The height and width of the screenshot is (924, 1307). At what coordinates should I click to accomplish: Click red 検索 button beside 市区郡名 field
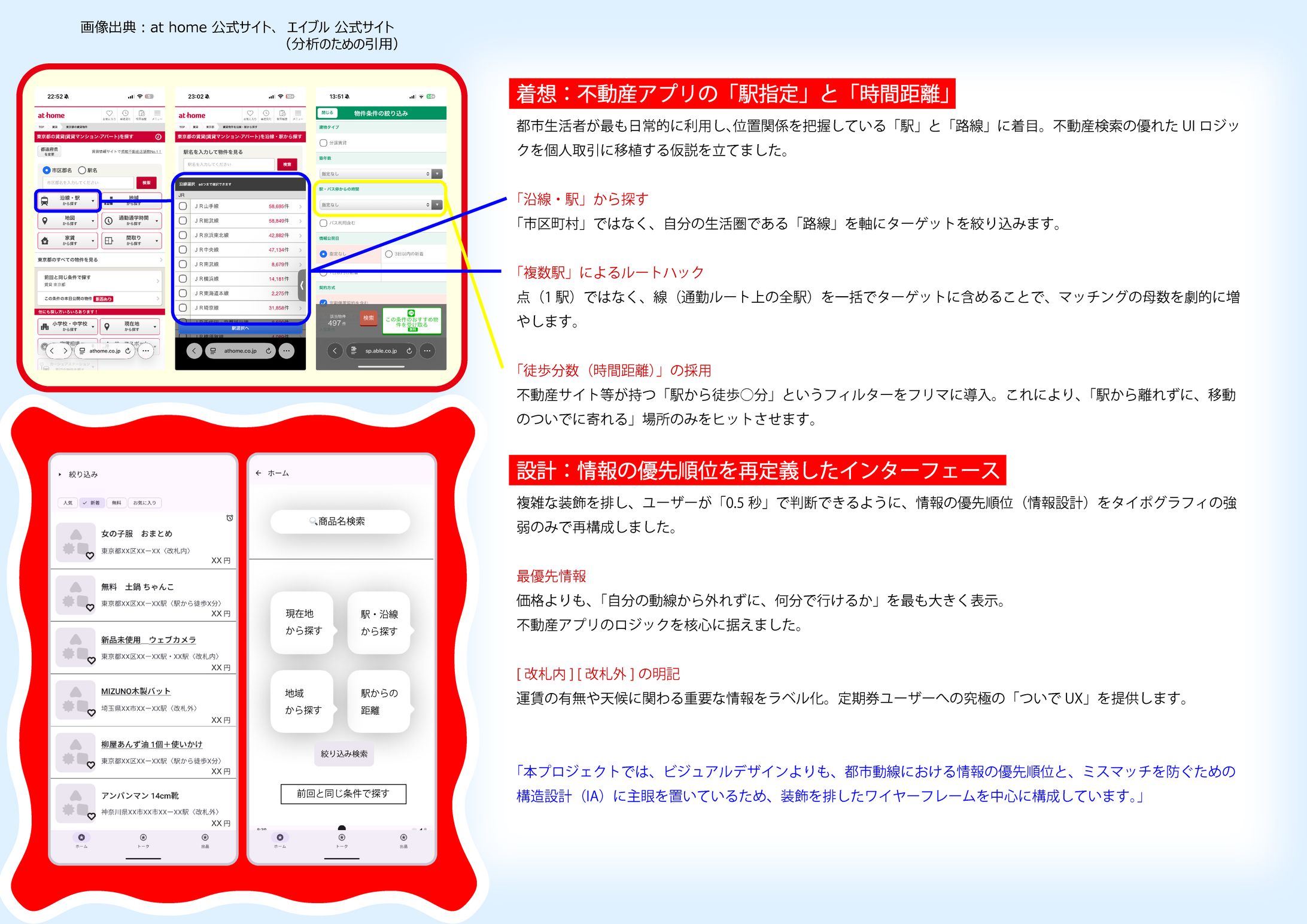point(147,183)
